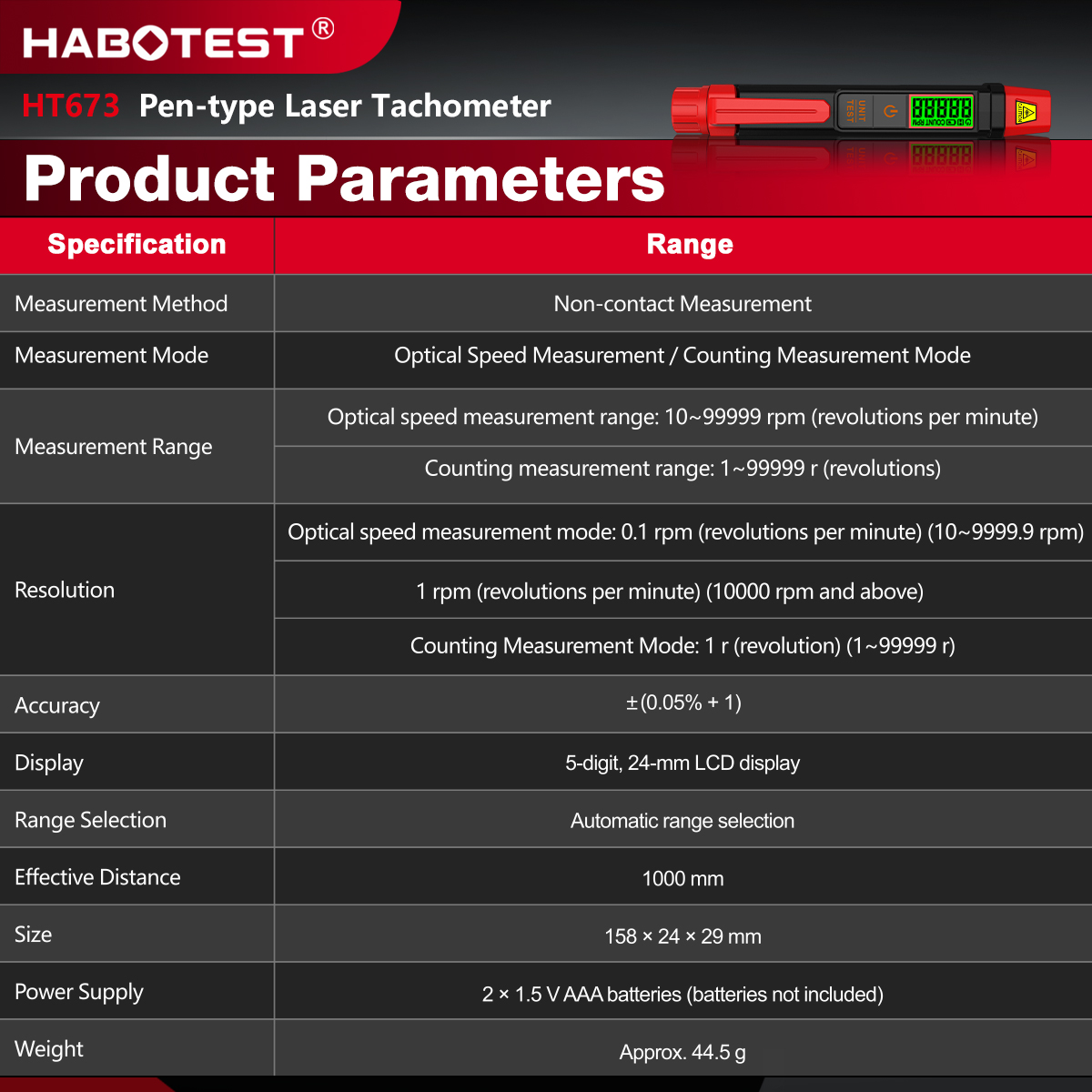Viewport: 1092px width, 1092px height.
Task: Click the 'Pen-type Laser Tachometer' title
Action: pyautogui.click(x=345, y=106)
